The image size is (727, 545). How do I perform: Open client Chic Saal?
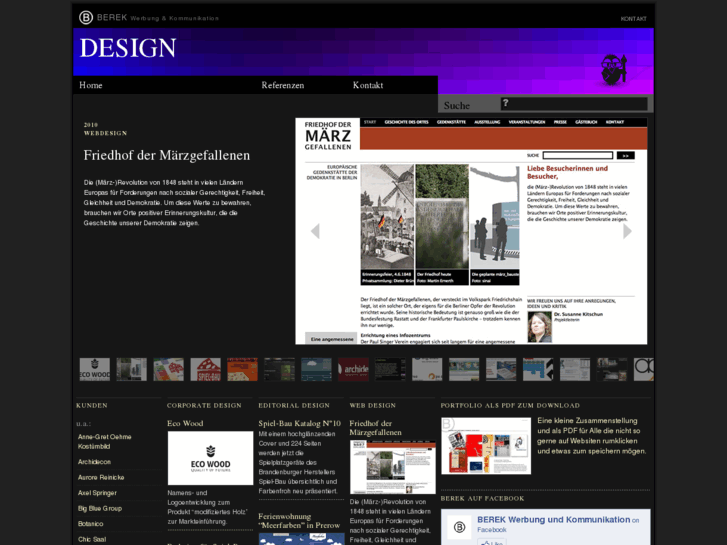(x=92, y=539)
